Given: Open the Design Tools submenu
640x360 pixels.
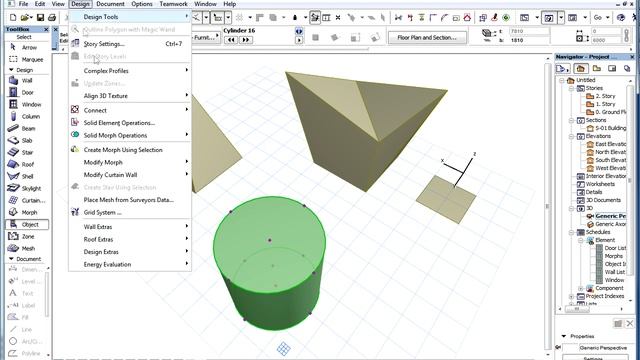Looking at the screenshot, I should click(130, 17).
